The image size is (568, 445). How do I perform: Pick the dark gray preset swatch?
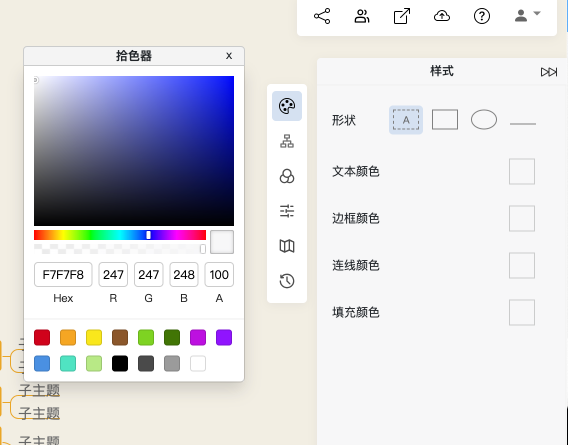point(146,363)
